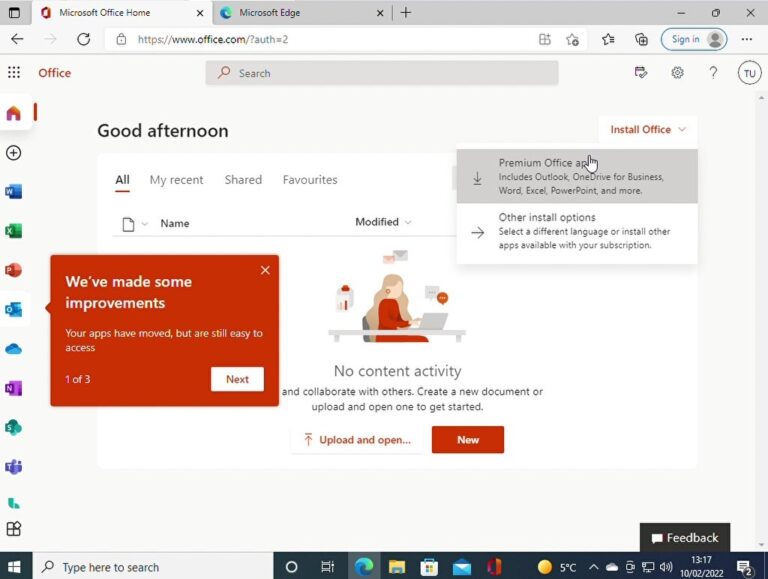Click the page vertical scrollbar

pos(761,321)
